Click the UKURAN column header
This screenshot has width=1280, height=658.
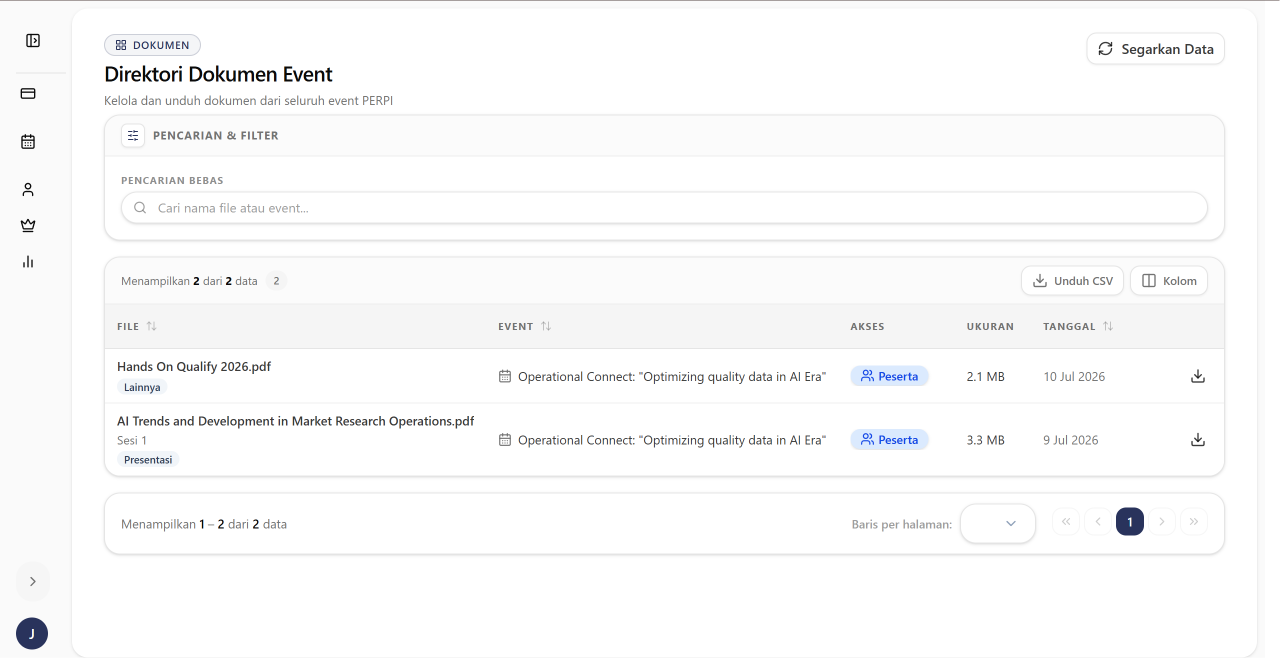click(990, 326)
